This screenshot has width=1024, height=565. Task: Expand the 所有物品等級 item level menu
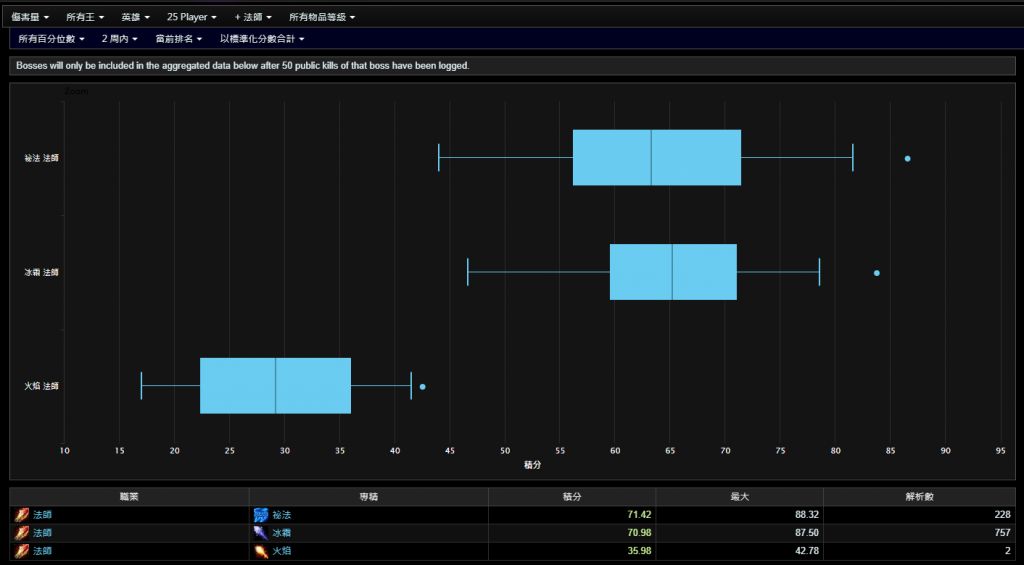pos(321,17)
